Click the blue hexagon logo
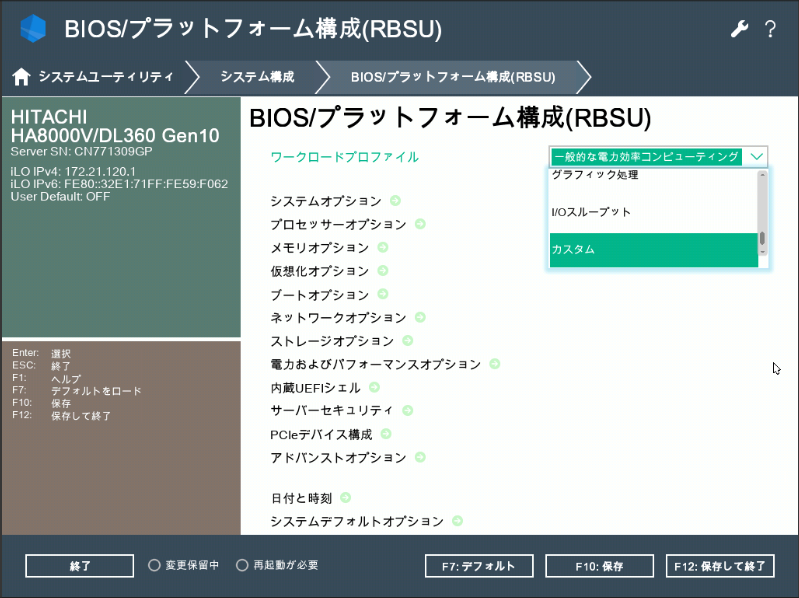The width and height of the screenshot is (799, 598). point(33,28)
